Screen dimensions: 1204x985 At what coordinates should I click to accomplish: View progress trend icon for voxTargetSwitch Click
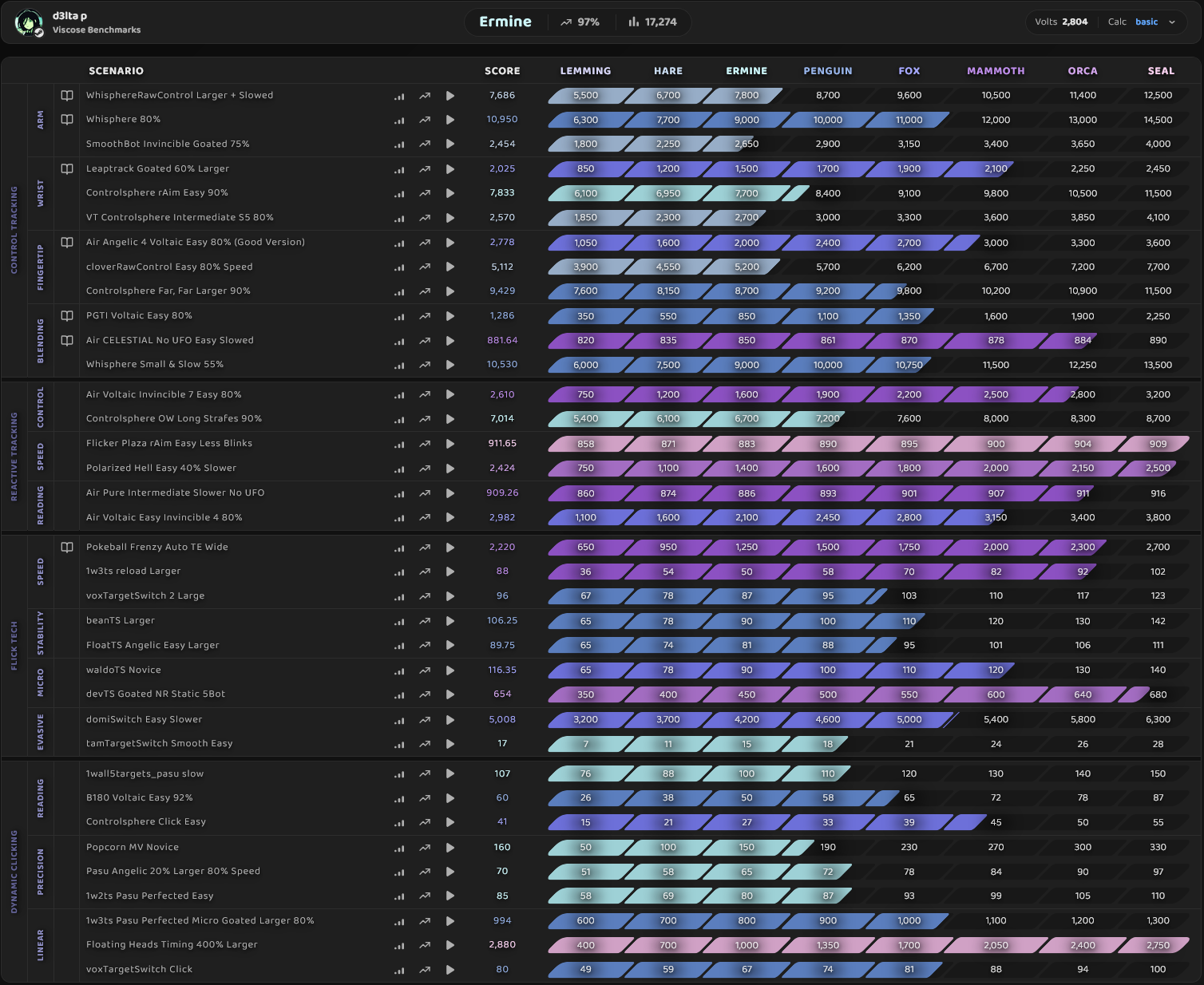[x=425, y=970]
